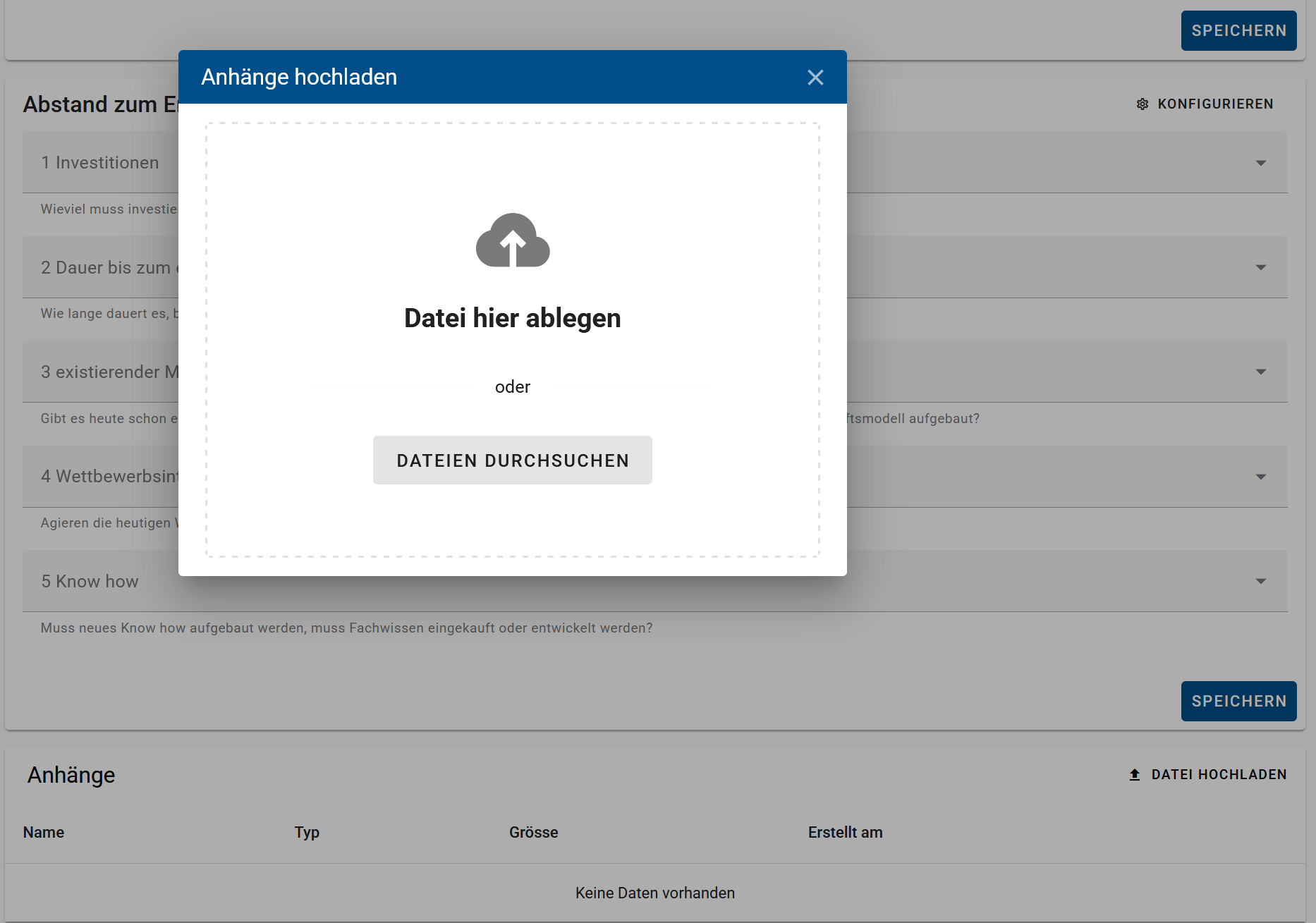The width and height of the screenshot is (1316, 923).
Task: Expand the 1 Investitionen dropdown arrow
Action: [1261, 163]
